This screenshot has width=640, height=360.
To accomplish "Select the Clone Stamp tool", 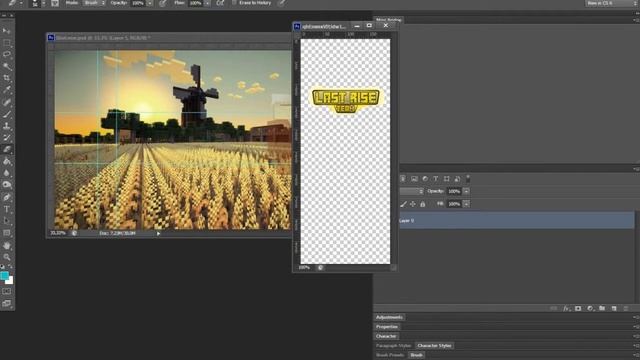I will point(7,126).
